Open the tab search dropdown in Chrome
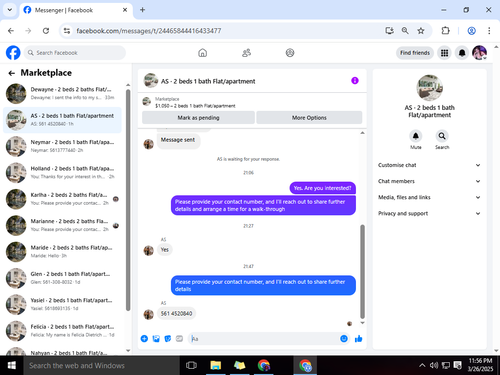 10,10
